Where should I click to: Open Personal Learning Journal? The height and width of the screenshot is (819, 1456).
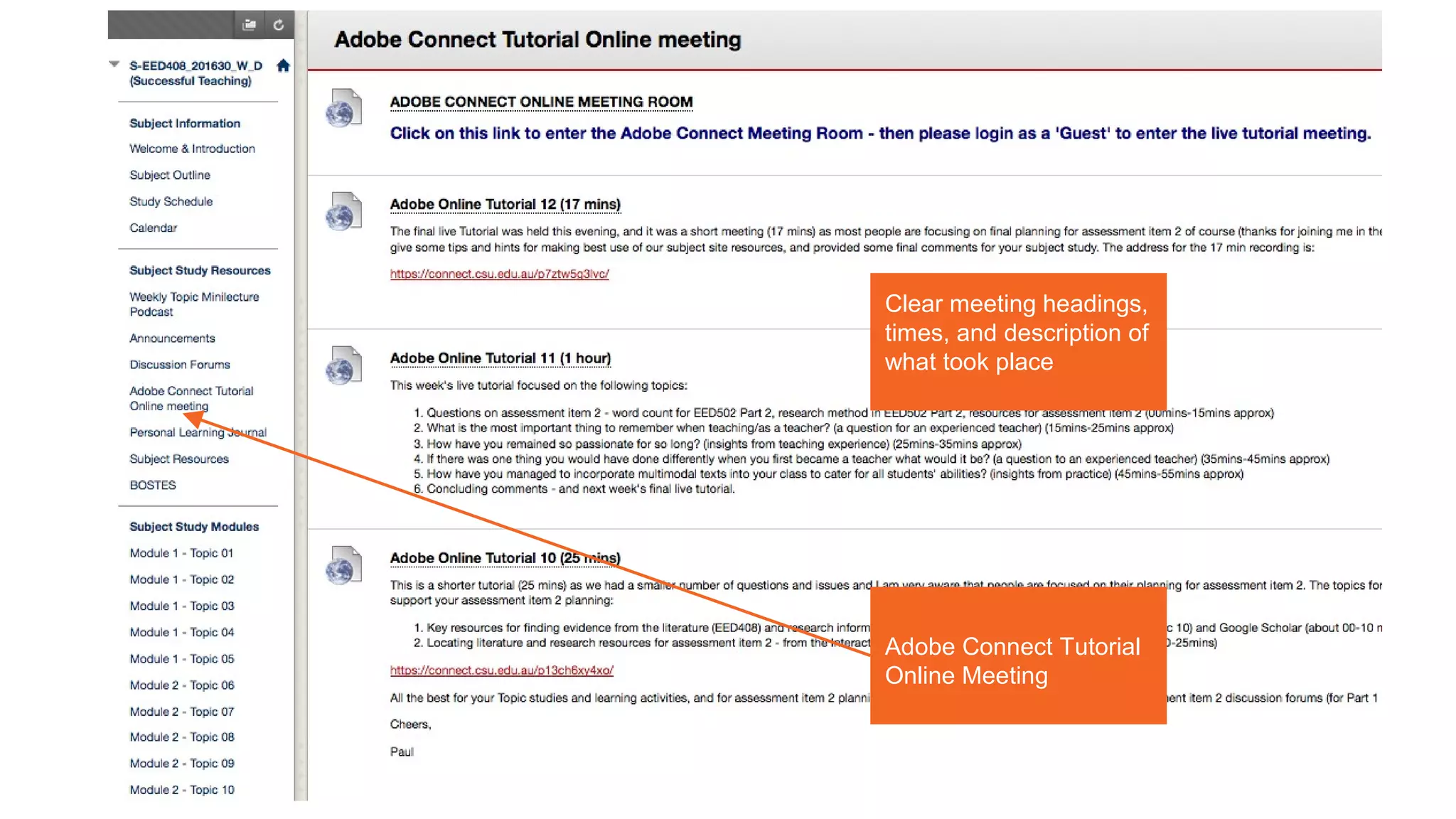coord(198,432)
